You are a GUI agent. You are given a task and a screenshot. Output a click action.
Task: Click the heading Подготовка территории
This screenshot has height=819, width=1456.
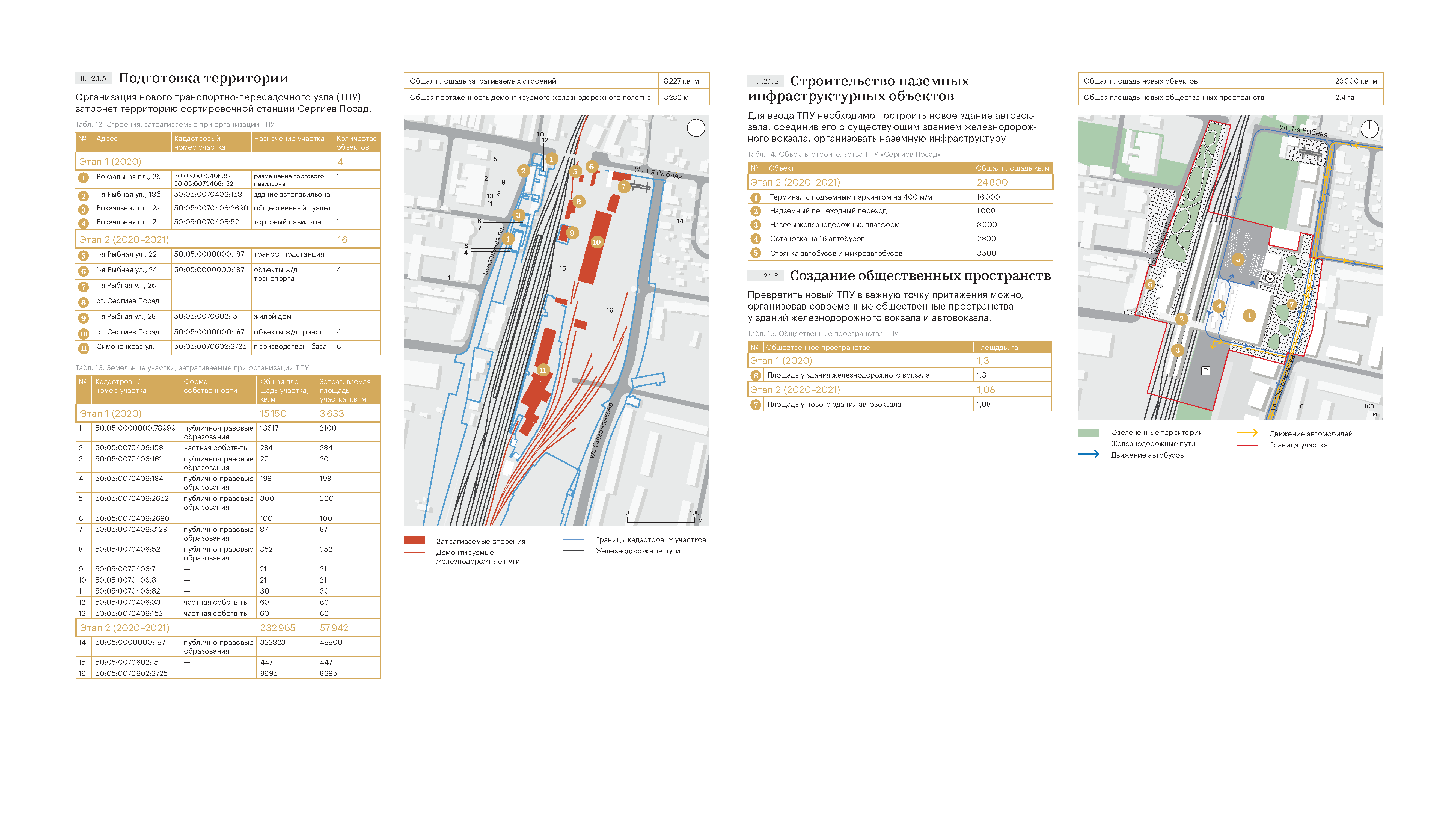pyautogui.click(x=203, y=78)
